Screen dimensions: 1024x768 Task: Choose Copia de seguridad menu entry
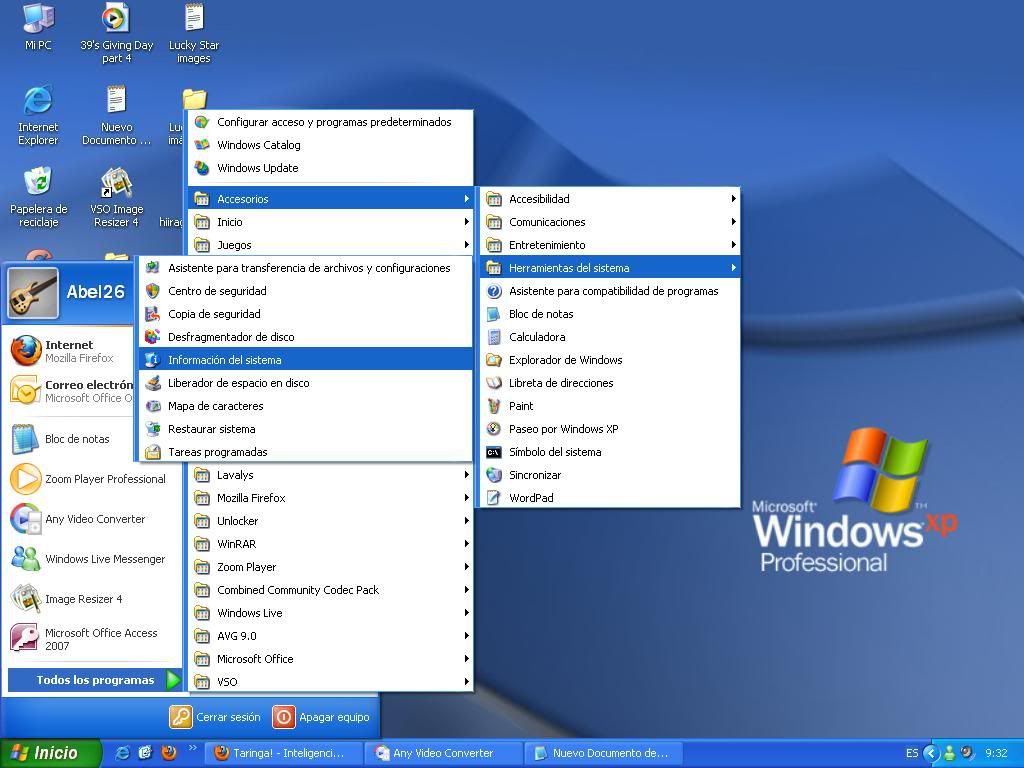click(306, 314)
